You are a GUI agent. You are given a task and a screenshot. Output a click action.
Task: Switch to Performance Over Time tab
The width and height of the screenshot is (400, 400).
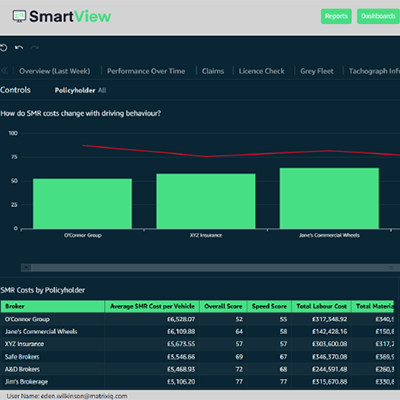[x=146, y=71]
